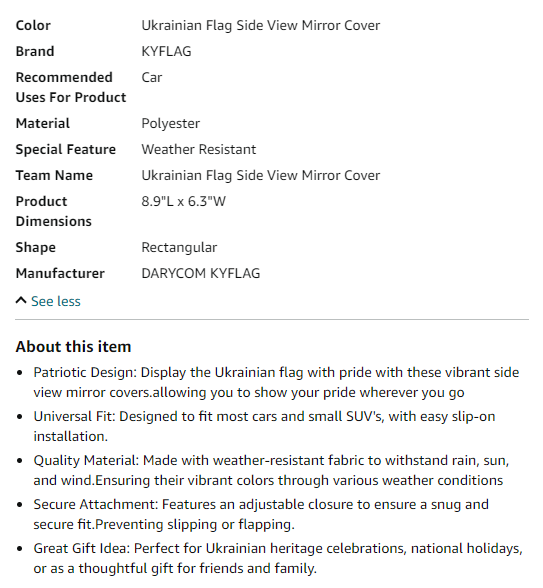Click the Shape value Rectangular
The height and width of the screenshot is (588, 543).
click(x=179, y=248)
